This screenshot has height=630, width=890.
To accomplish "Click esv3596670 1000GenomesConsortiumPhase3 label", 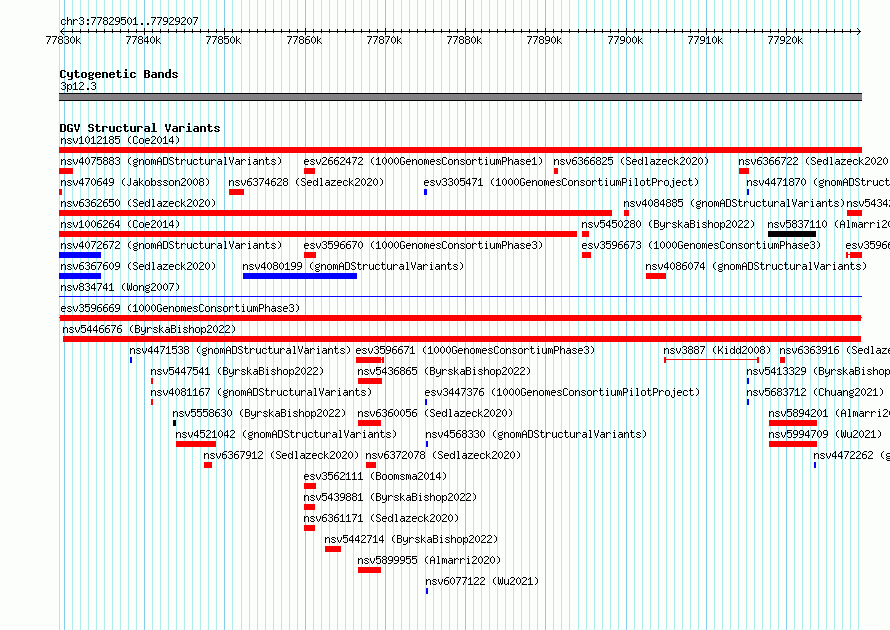I will click(x=423, y=245).
